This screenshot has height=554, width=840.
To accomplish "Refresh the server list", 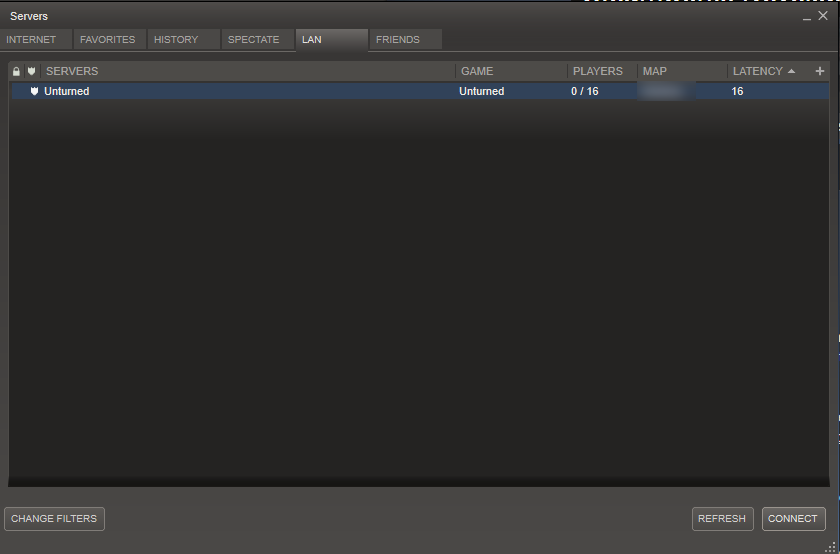I will [722, 519].
